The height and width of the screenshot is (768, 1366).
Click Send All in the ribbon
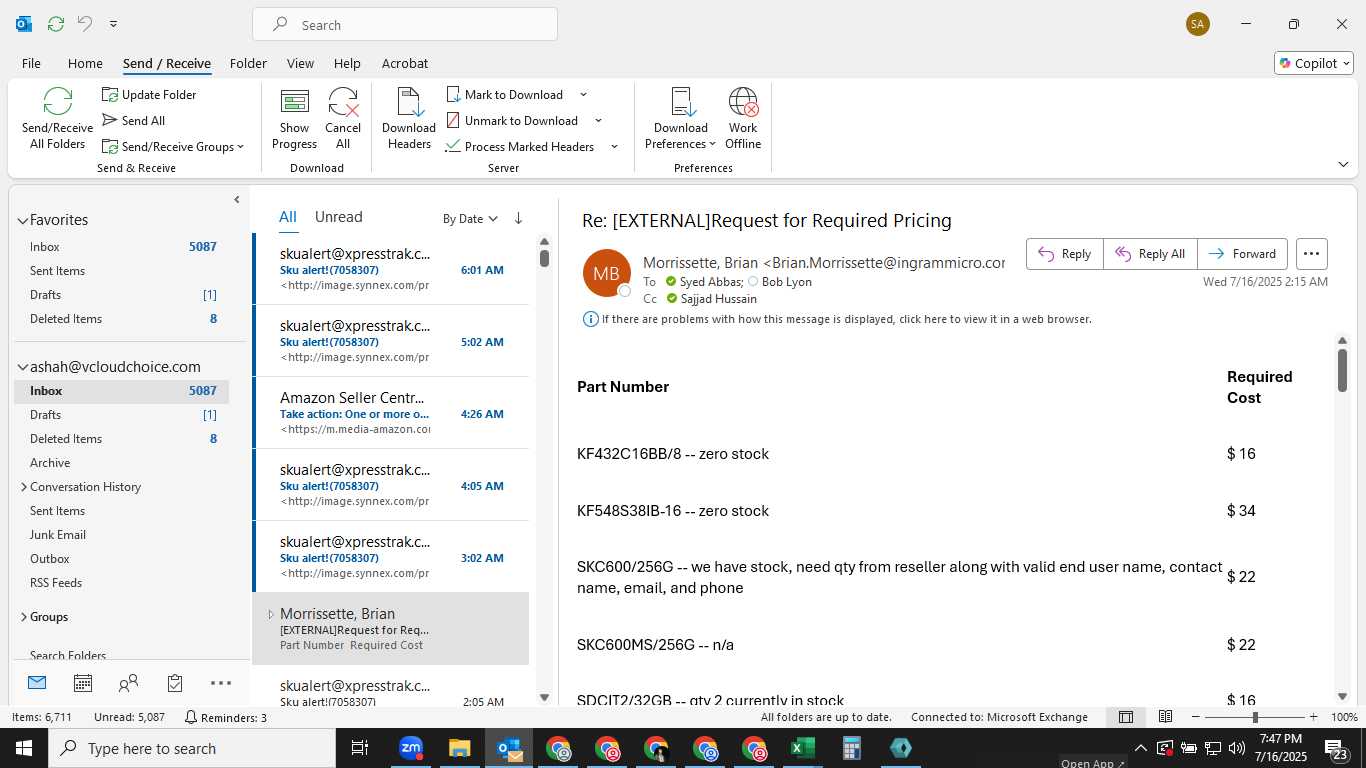[133, 121]
